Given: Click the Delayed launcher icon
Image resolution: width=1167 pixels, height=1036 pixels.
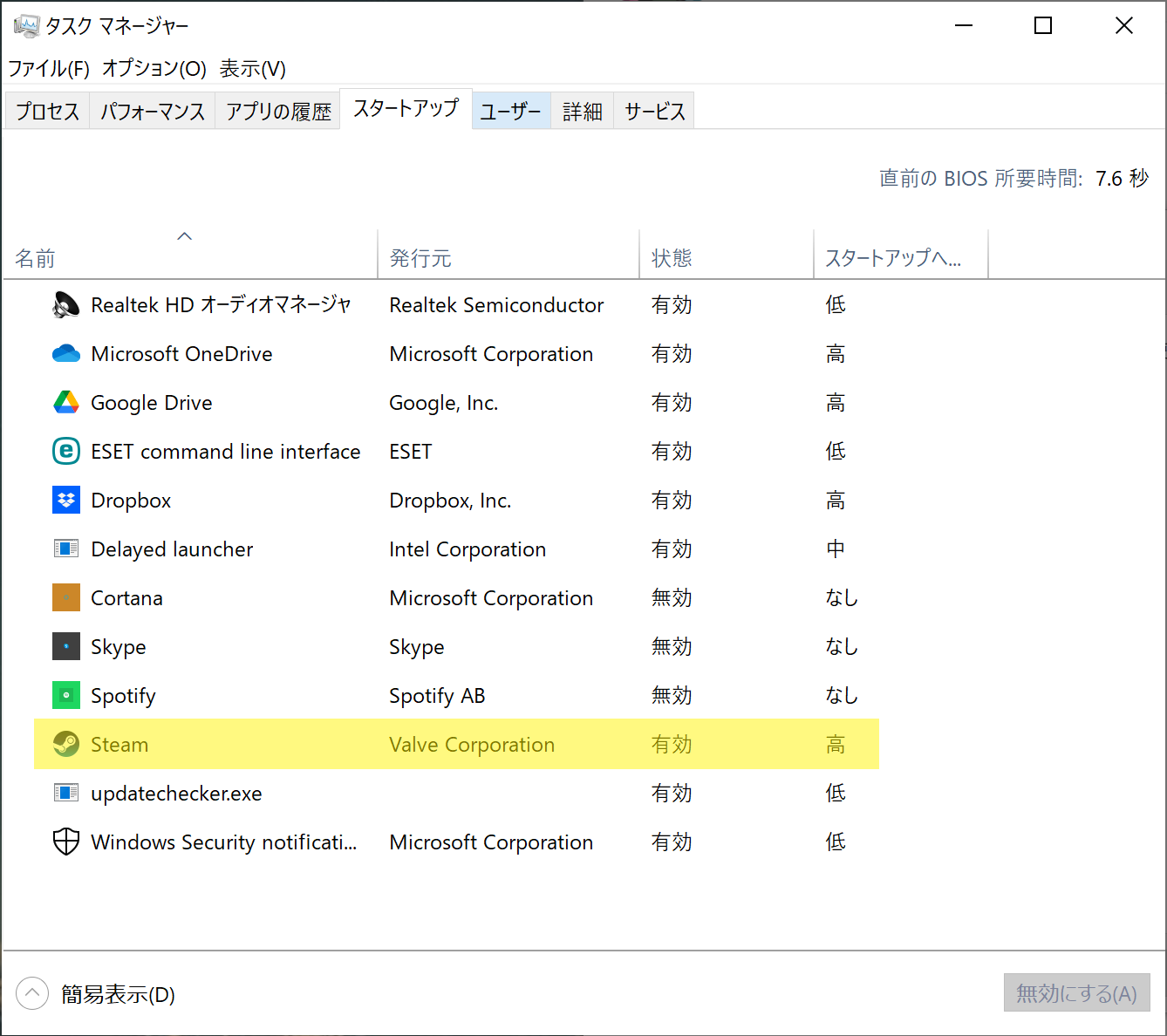Looking at the screenshot, I should (x=66, y=549).
